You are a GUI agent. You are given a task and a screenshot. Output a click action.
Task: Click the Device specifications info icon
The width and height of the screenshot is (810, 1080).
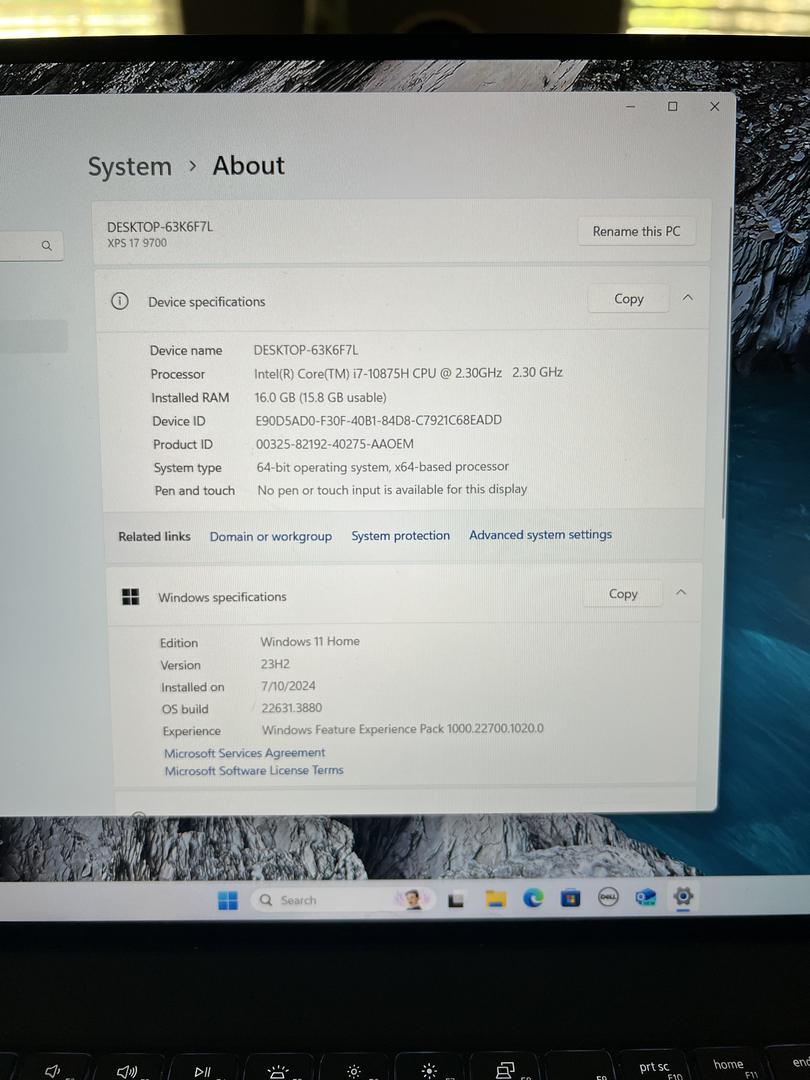pyautogui.click(x=120, y=301)
